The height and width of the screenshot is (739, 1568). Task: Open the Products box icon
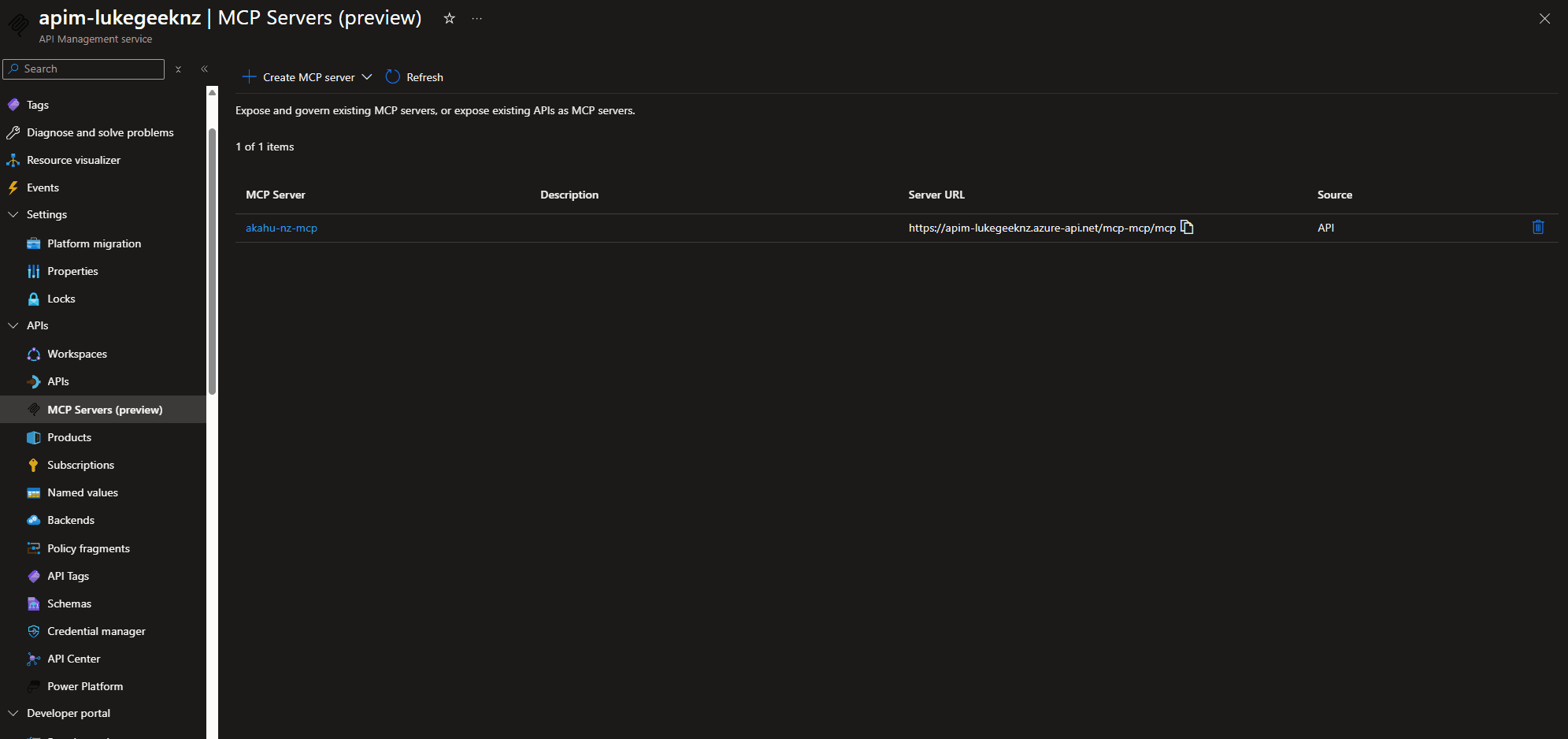(34, 437)
